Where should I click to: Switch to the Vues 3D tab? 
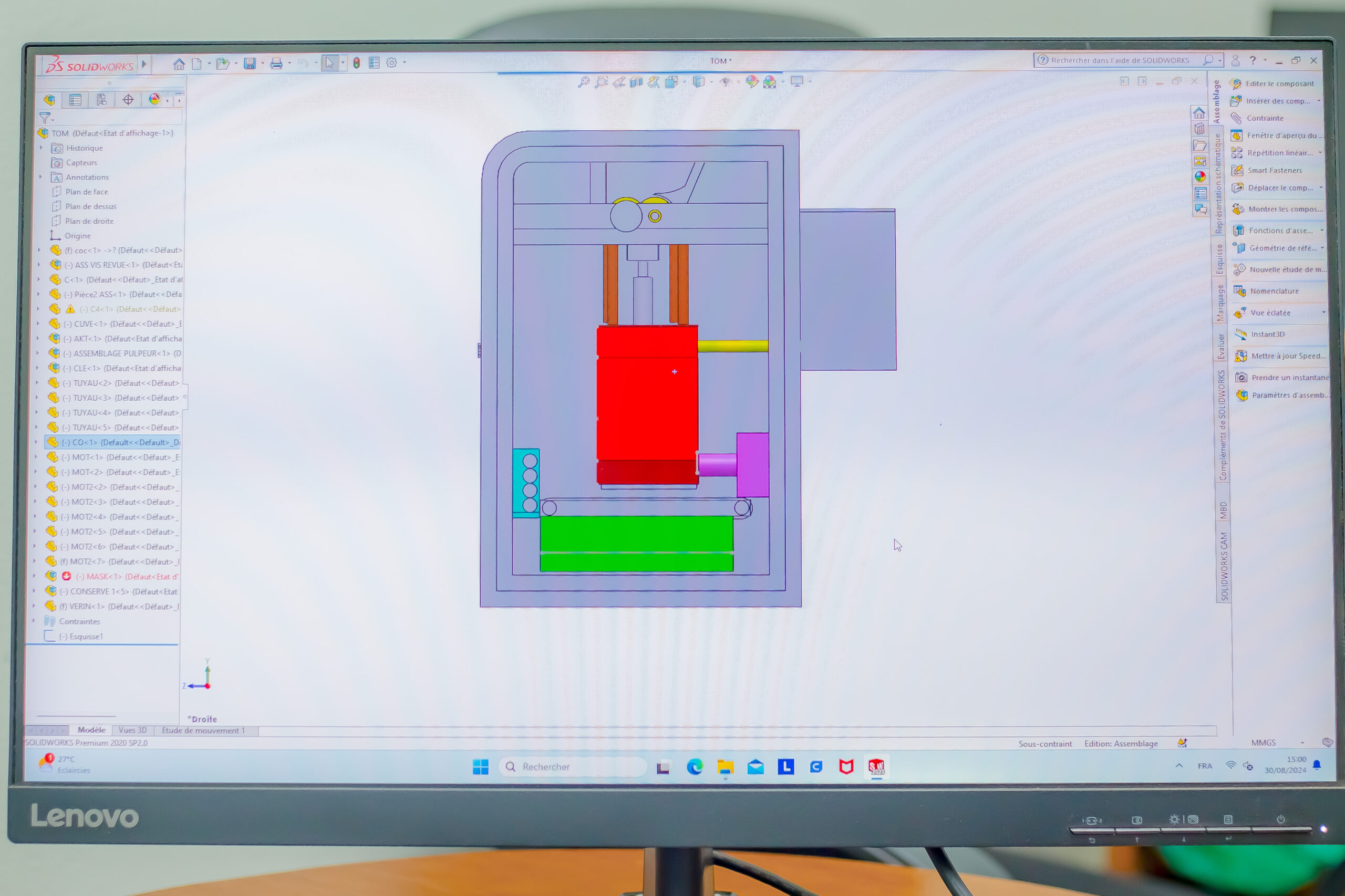point(132,730)
